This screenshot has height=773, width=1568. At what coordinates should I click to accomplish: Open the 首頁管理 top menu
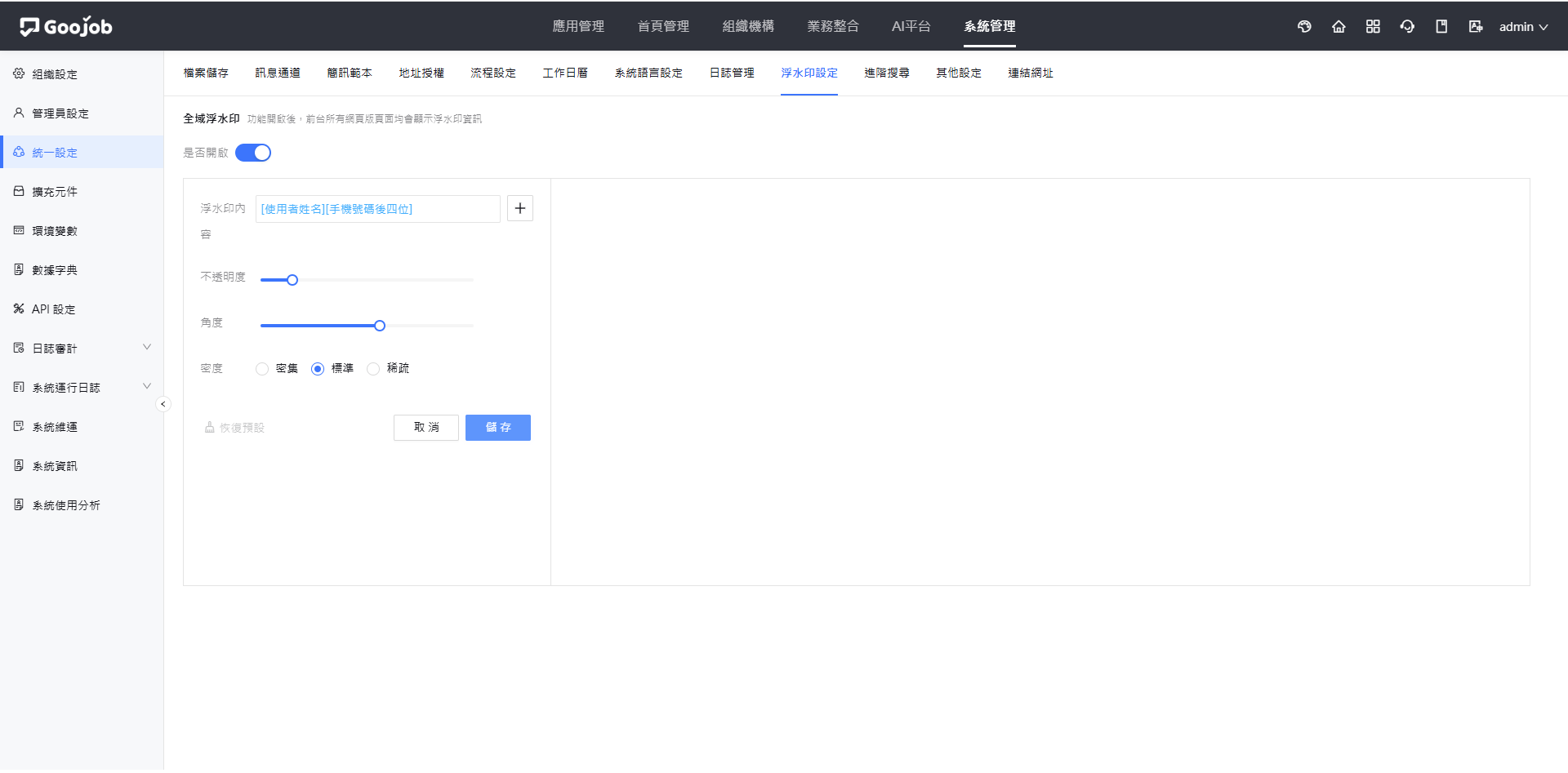click(x=663, y=26)
